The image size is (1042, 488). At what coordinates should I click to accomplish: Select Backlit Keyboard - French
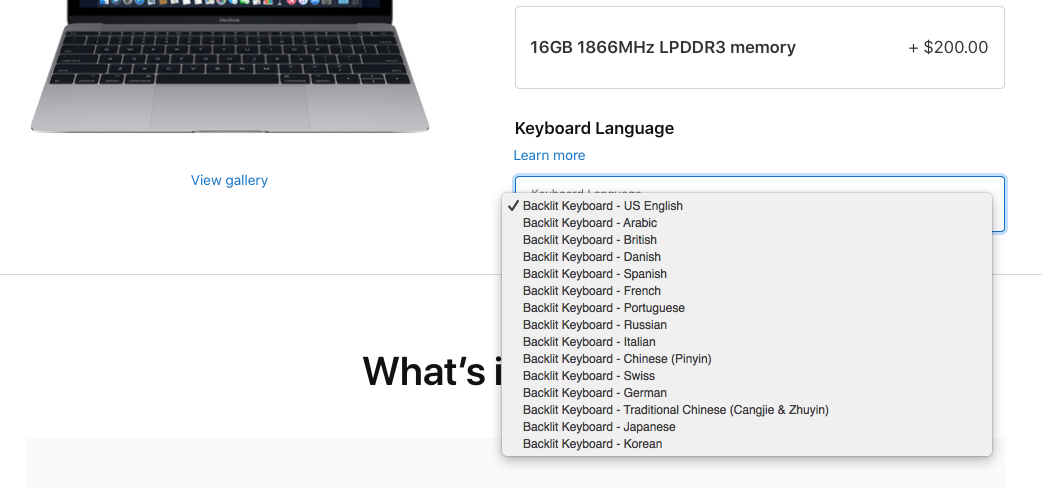(747, 291)
